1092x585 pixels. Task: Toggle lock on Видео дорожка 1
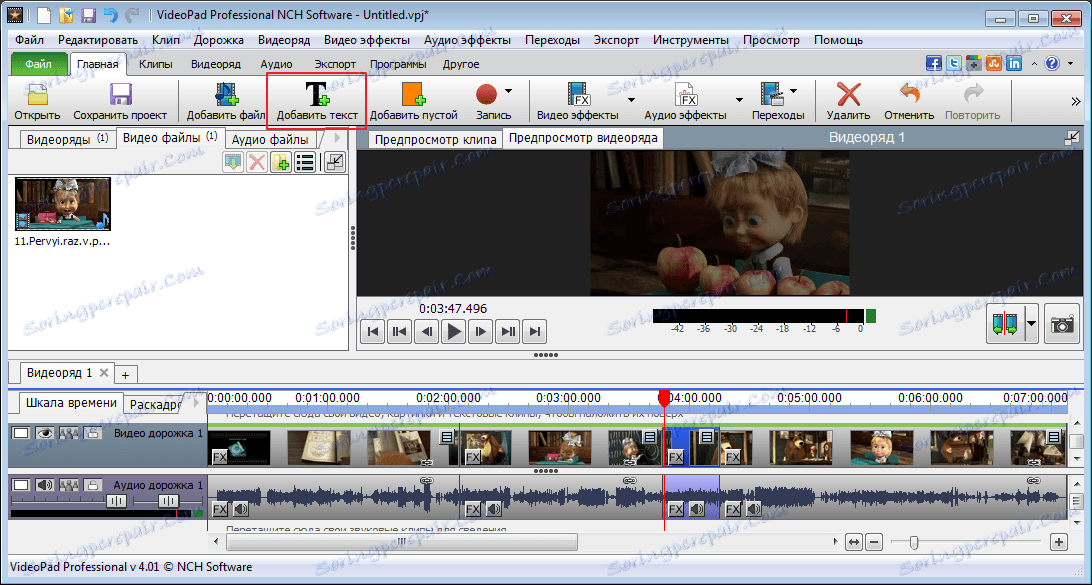tap(92, 433)
